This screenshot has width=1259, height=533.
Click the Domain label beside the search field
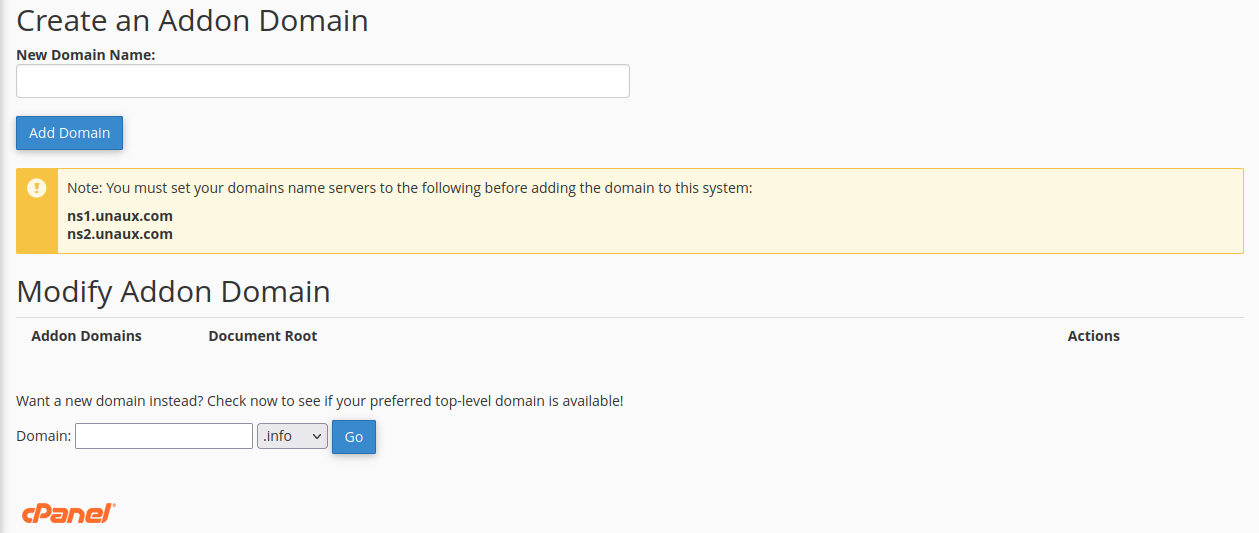44,436
